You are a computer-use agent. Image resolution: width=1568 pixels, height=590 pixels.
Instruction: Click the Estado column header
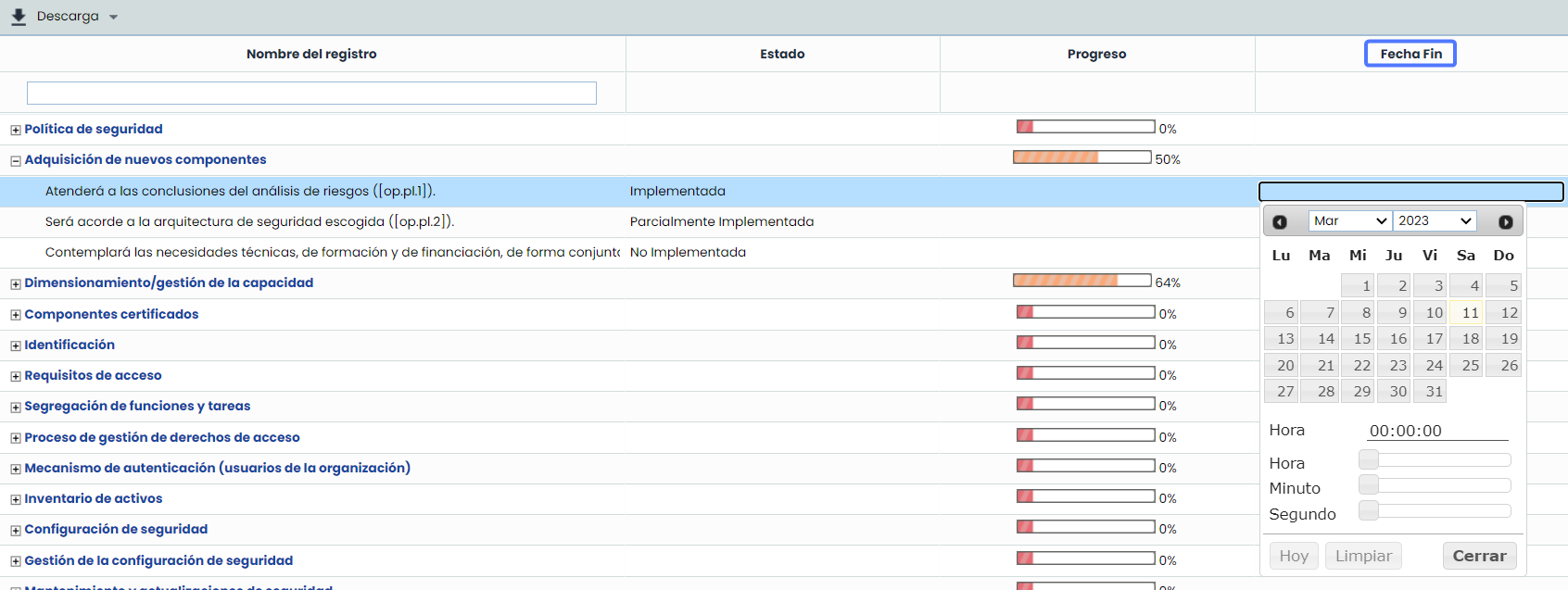[782, 54]
